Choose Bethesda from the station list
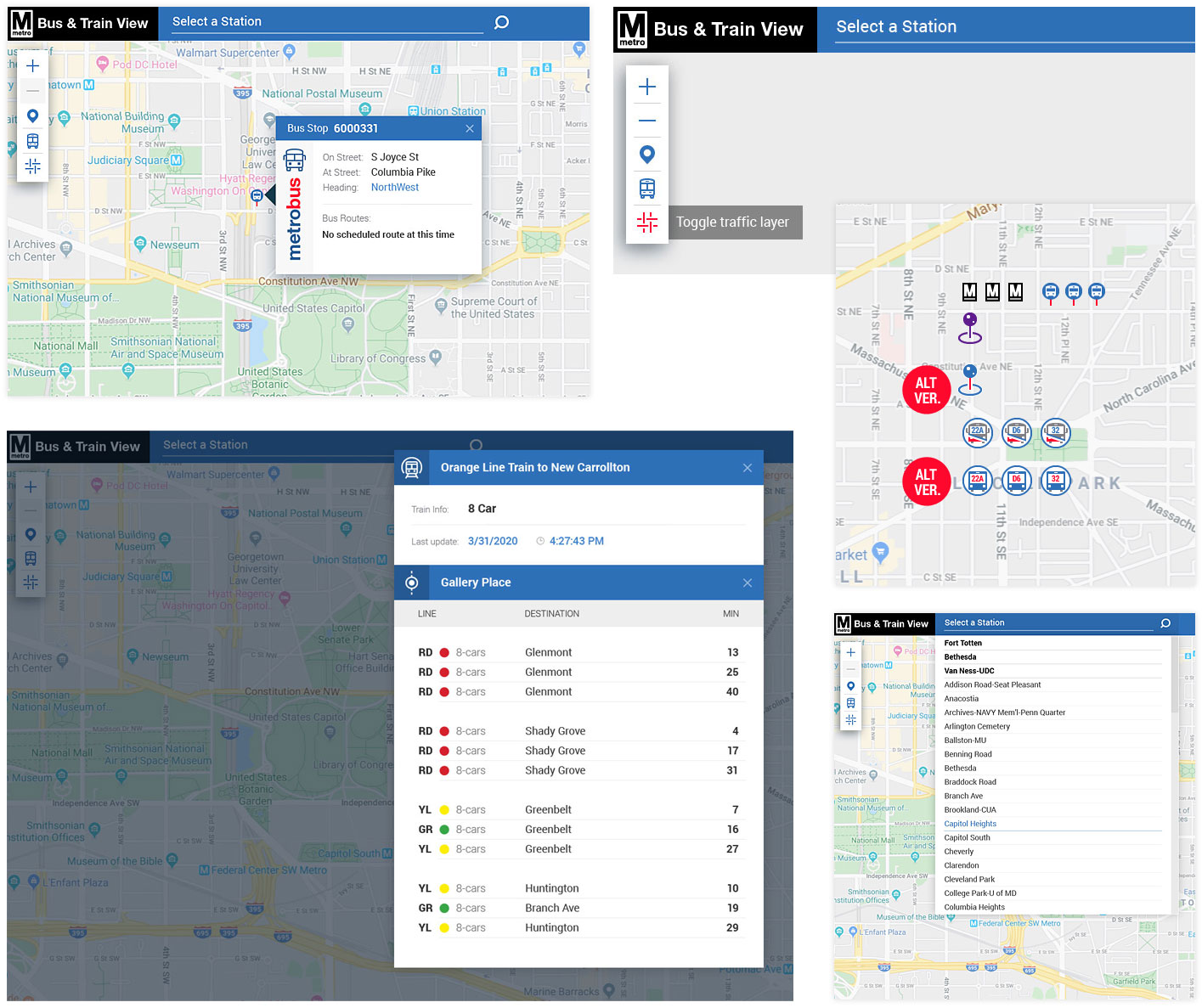 (960, 656)
